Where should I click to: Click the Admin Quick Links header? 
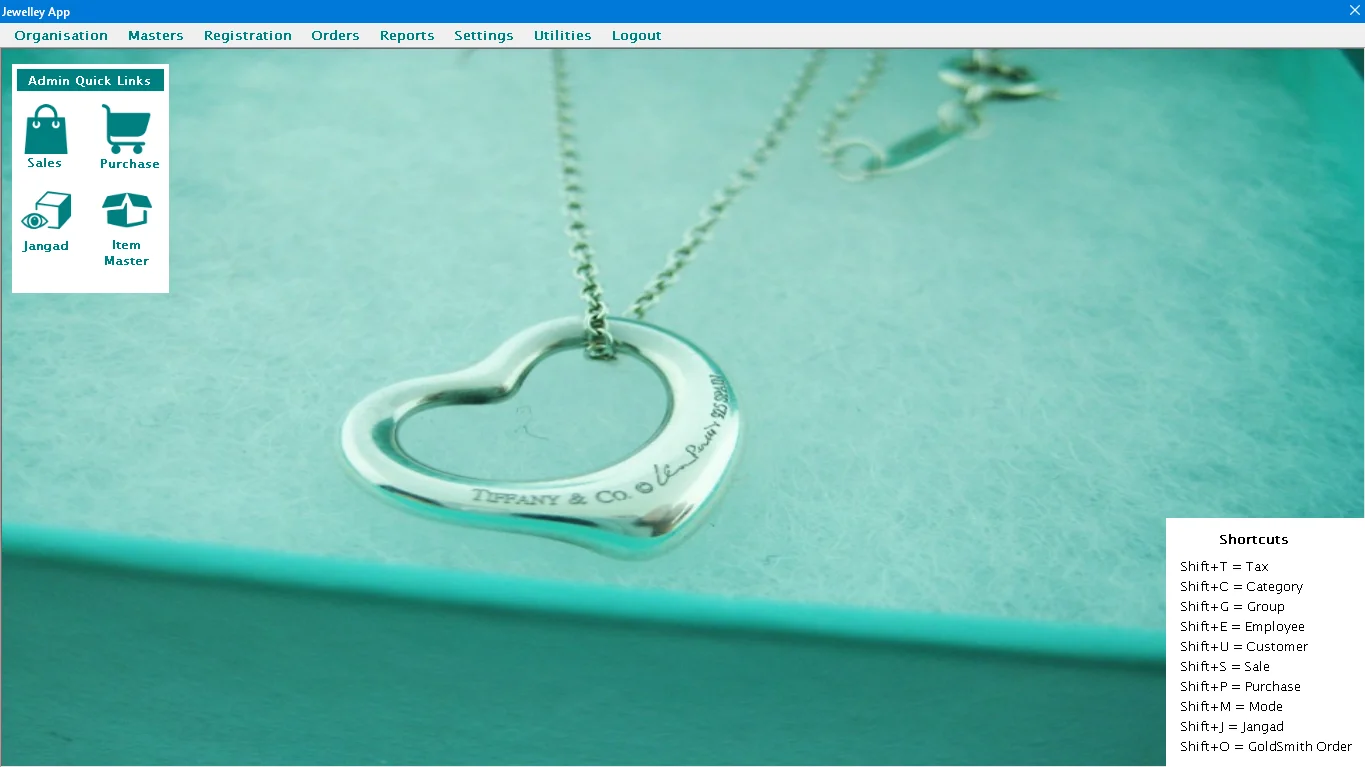pos(90,80)
